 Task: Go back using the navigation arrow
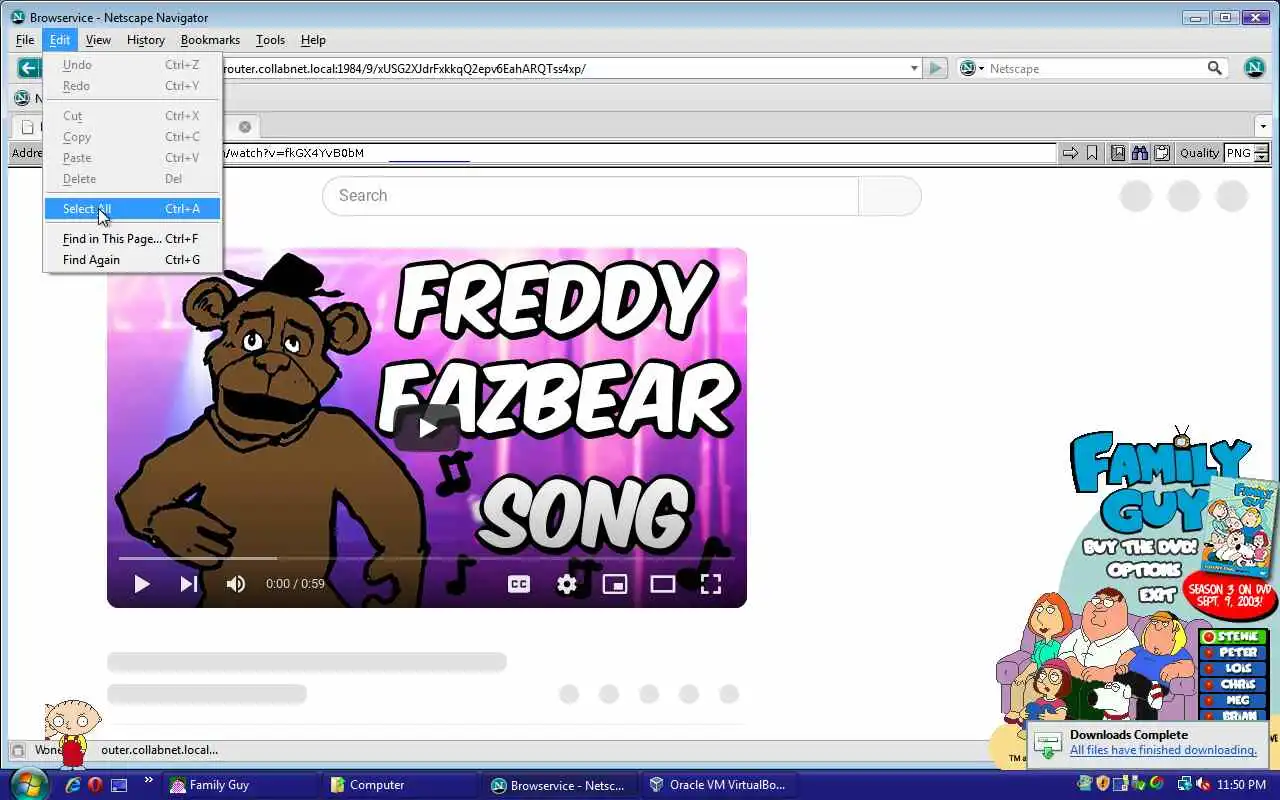(29, 68)
